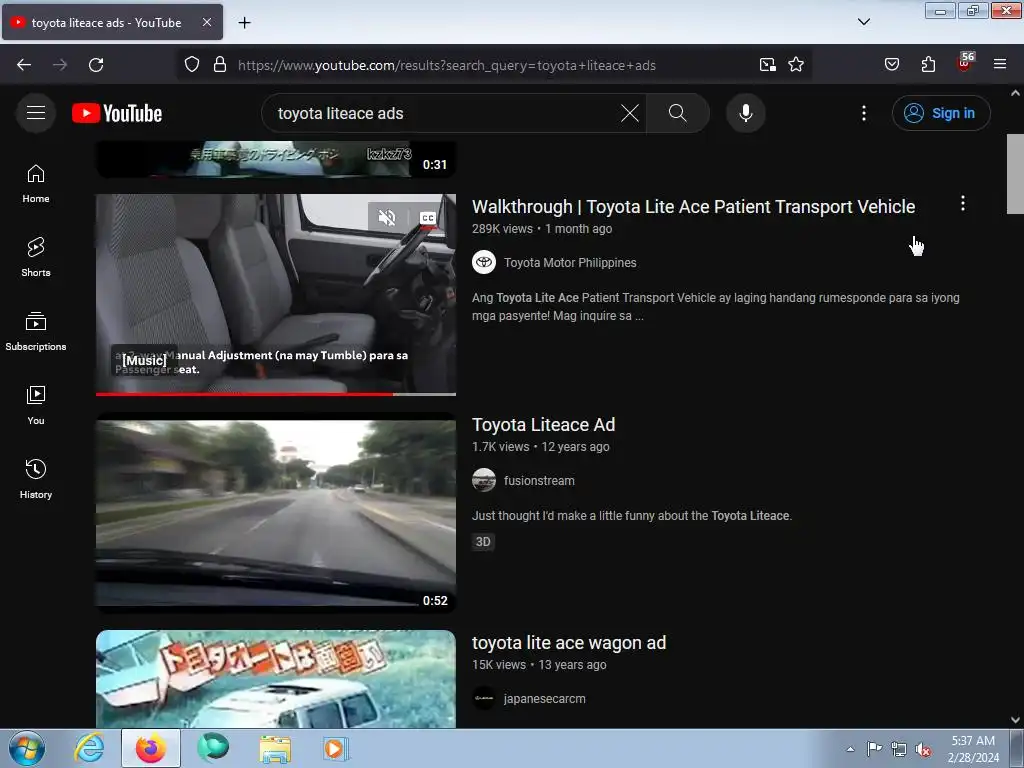This screenshot has height=768, width=1024.
Task: Open the You sidebar item
Action: click(36, 405)
